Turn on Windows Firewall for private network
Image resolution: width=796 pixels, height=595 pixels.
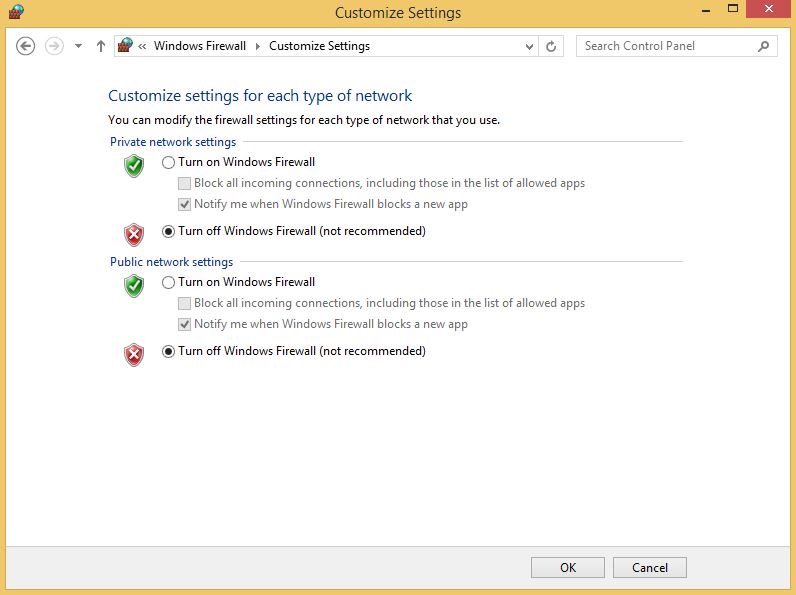pyautogui.click(x=168, y=162)
